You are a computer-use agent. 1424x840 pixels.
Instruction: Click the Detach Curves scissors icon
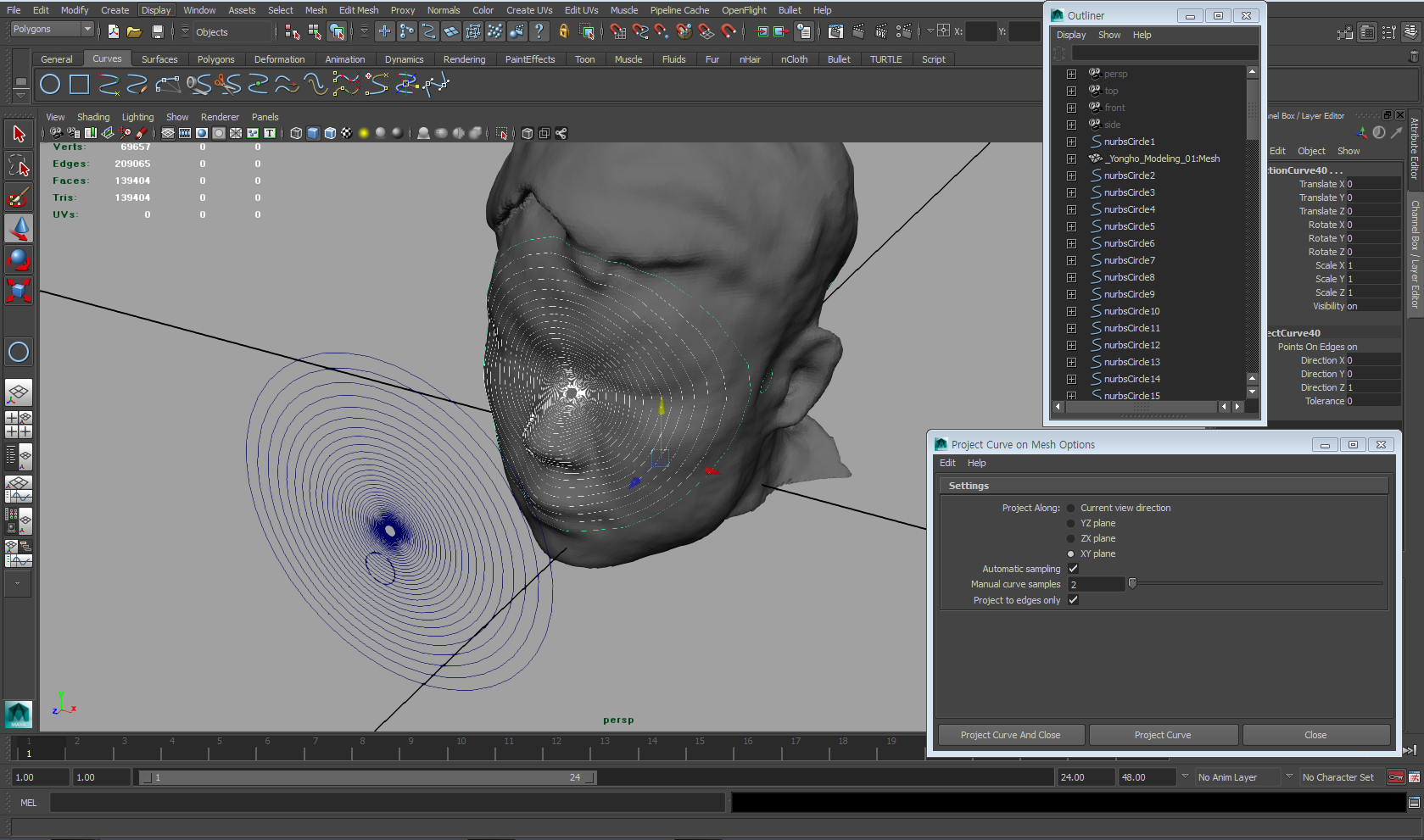[227, 84]
